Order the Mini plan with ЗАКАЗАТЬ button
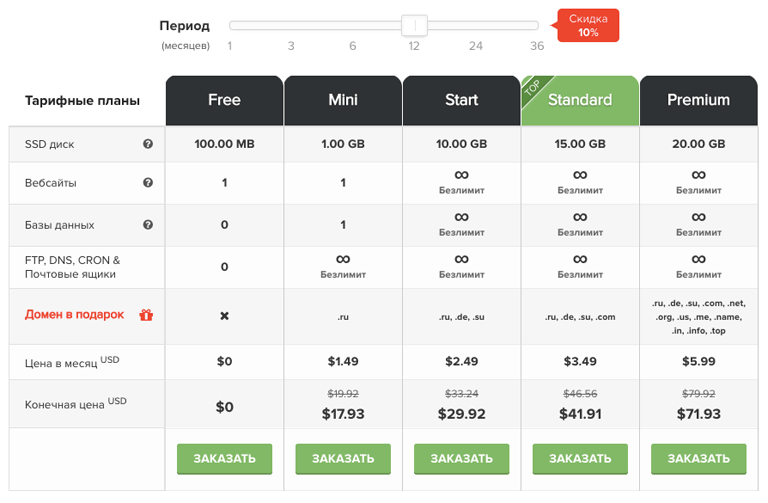 tap(343, 459)
